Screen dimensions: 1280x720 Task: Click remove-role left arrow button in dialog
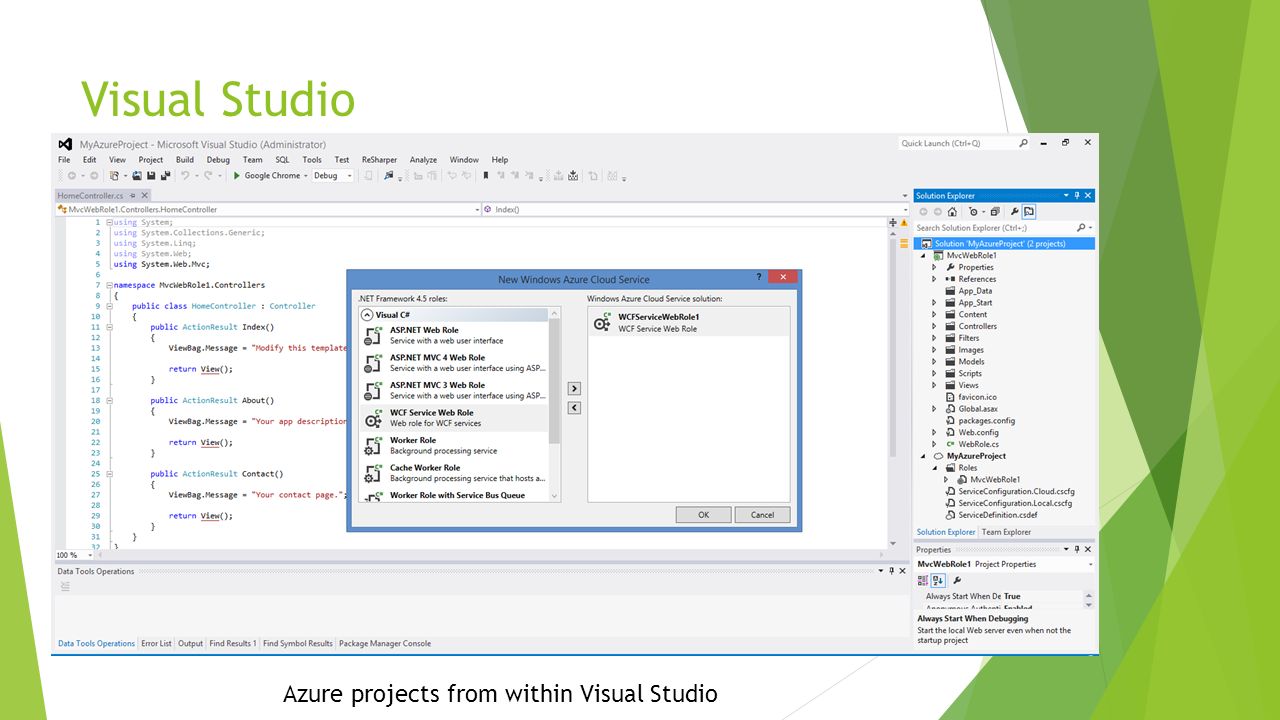coord(574,407)
